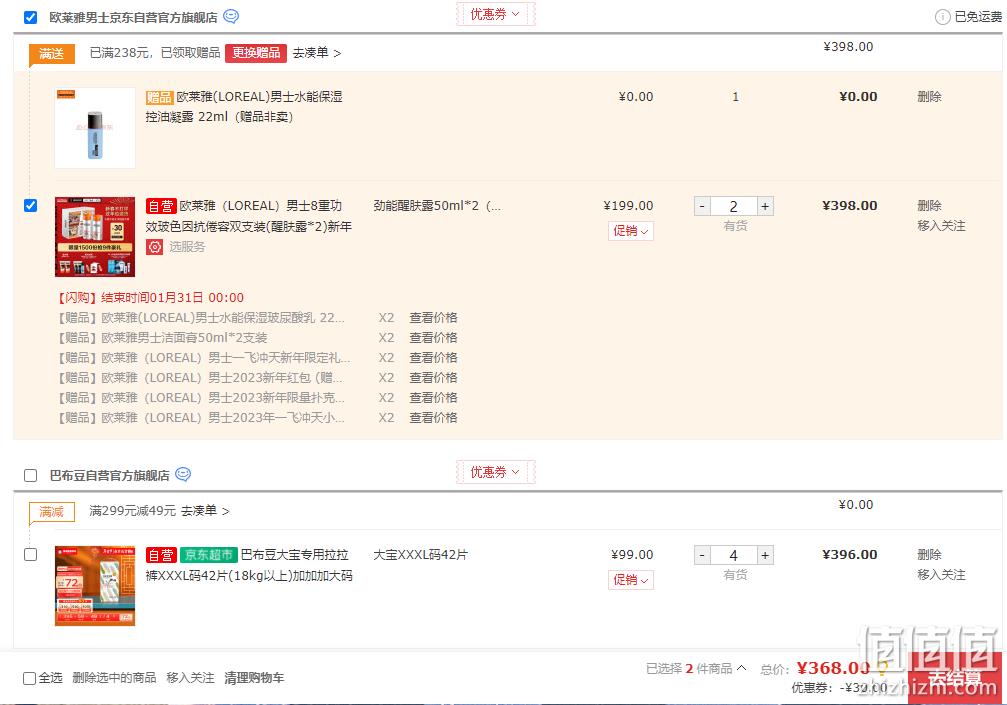Click 查看价格 for 2023新年红包 gift

[433, 378]
